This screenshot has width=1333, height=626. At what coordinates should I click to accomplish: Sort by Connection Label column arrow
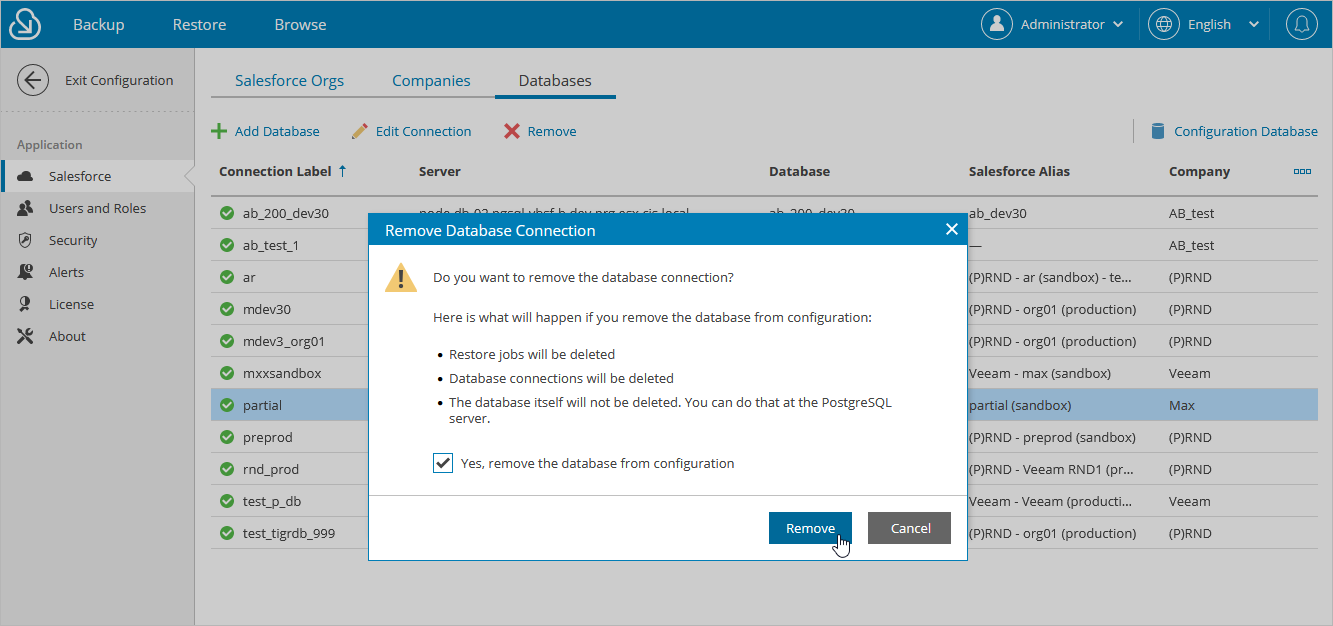pyautogui.click(x=343, y=171)
